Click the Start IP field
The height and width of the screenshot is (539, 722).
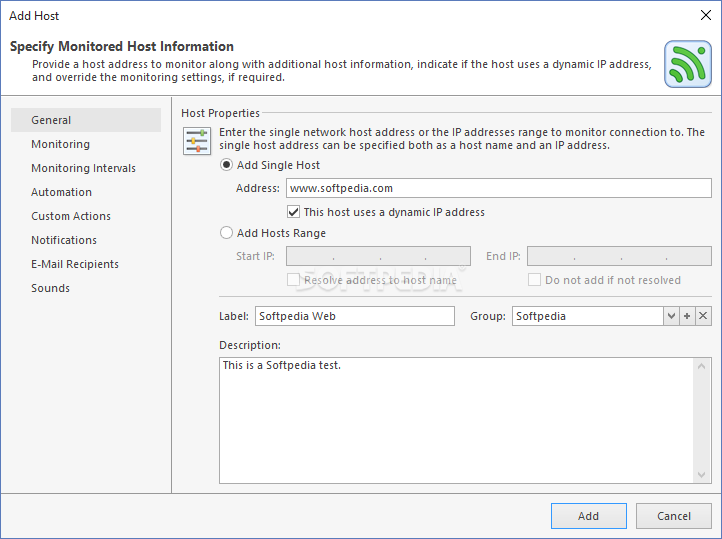coord(378,256)
